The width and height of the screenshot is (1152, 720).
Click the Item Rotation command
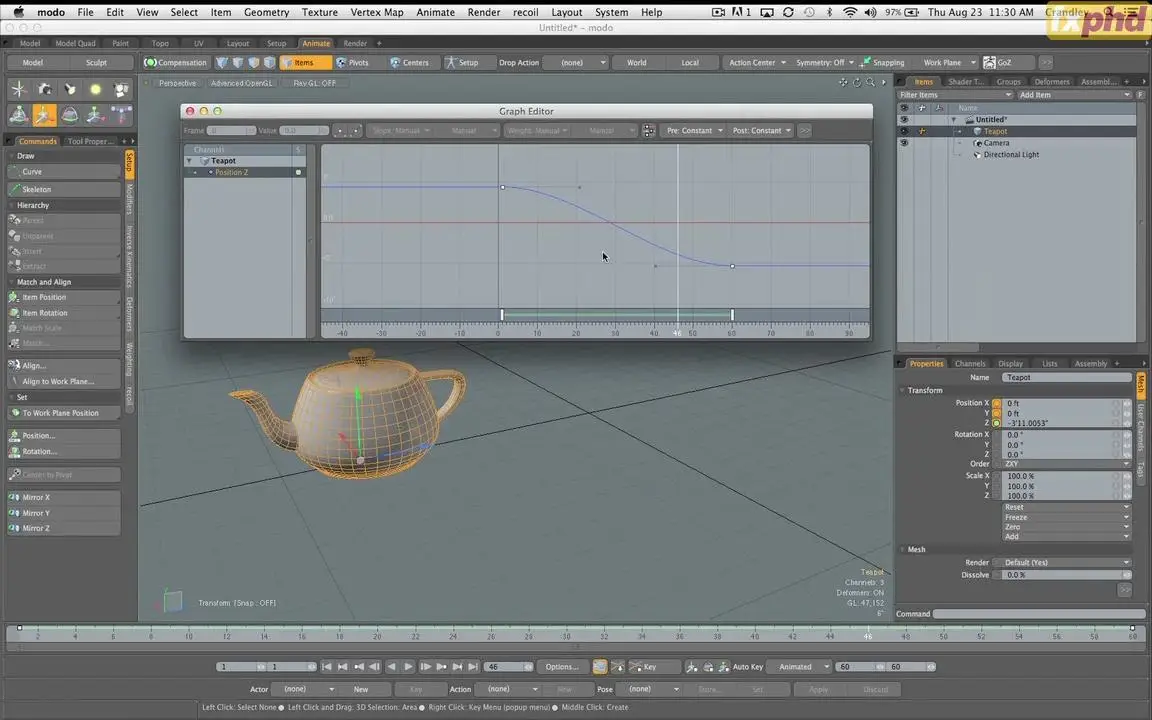[x=63, y=313]
